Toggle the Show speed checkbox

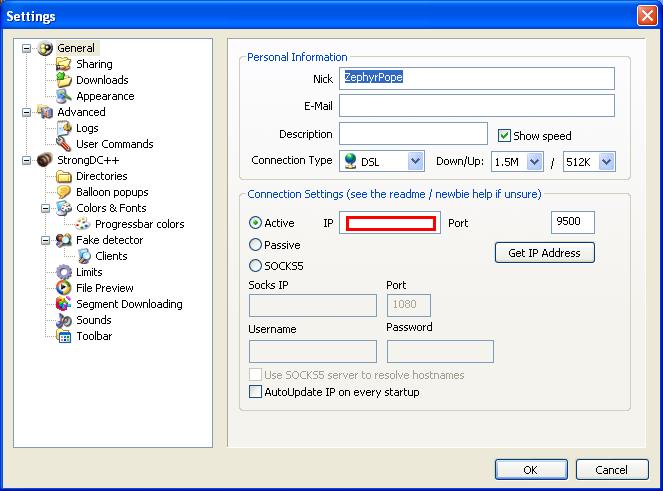tap(504, 136)
